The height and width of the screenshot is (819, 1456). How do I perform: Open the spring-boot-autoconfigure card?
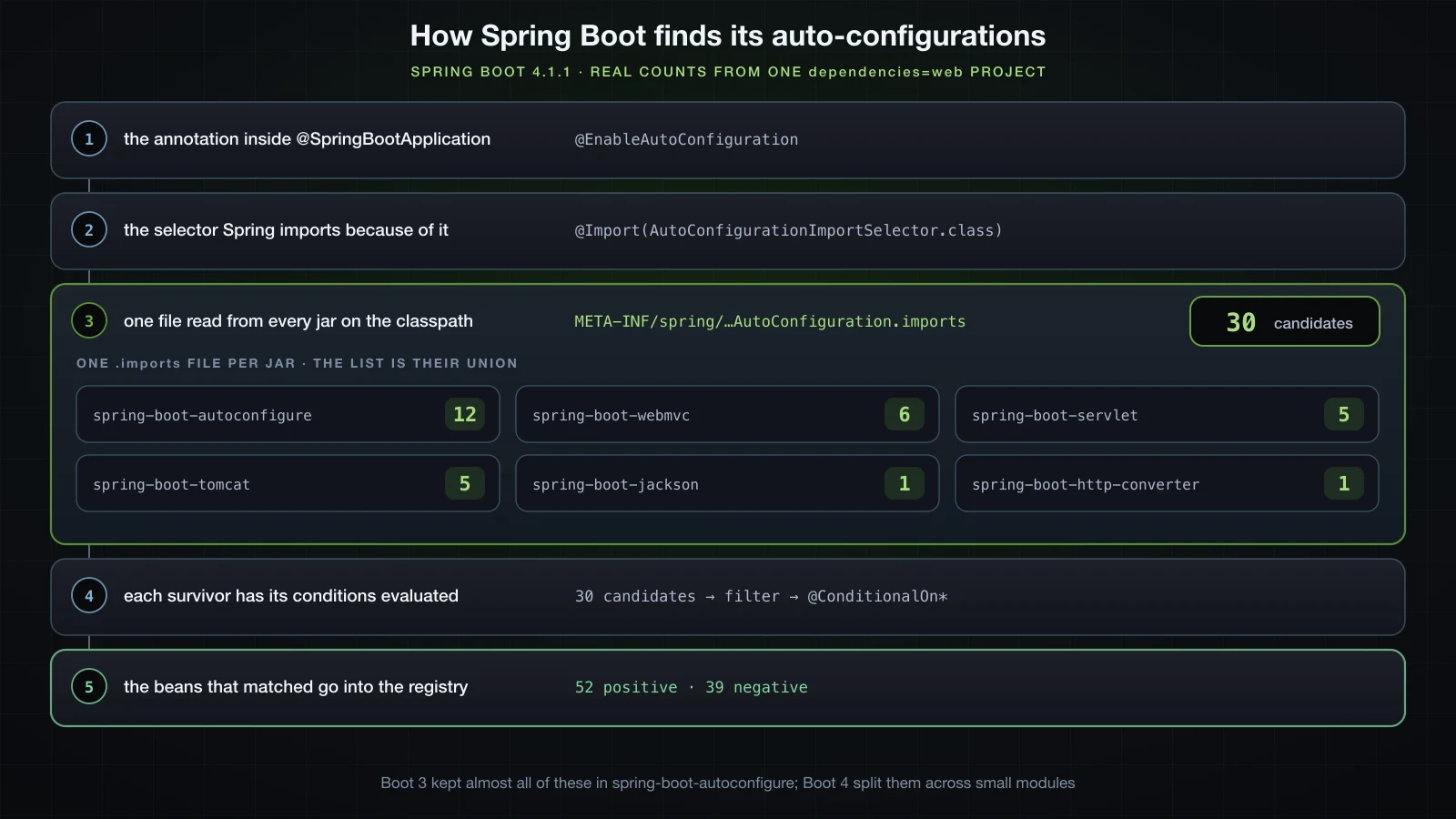(288, 415)
